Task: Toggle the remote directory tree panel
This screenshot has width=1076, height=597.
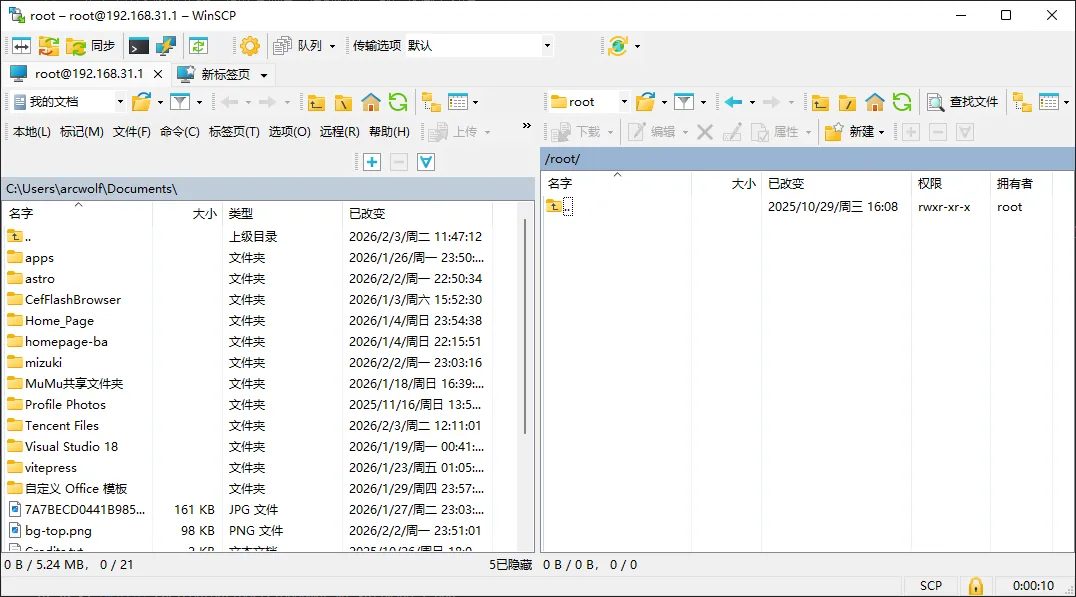Action: (1021, 101)
